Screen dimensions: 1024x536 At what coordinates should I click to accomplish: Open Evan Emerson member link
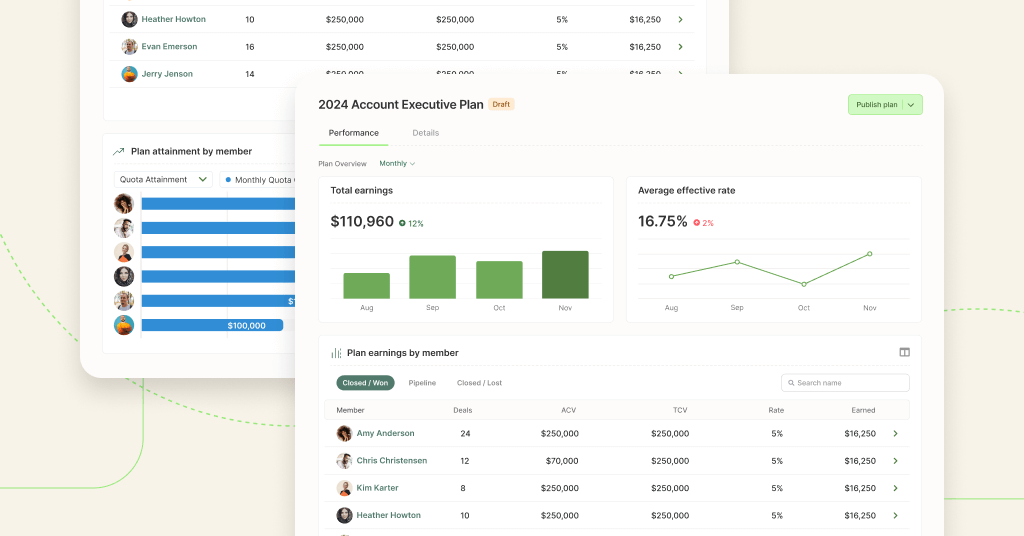[169, 47]
